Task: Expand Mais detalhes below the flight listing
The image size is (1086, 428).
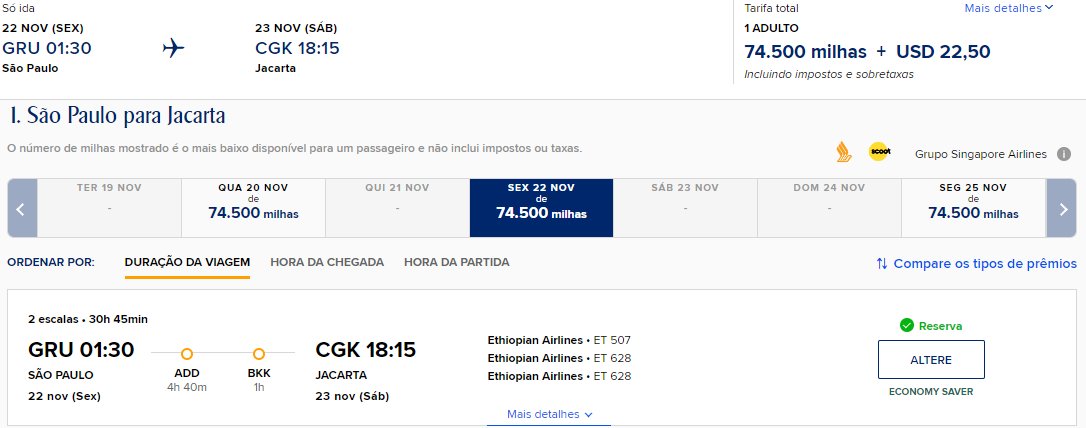Action: pyautogui.click(x=549, y=414)
